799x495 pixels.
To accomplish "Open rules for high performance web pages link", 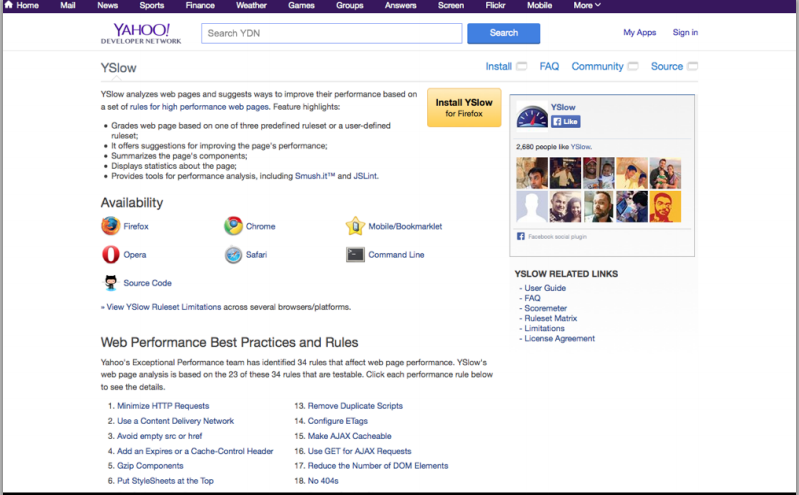I will (199, 107).
